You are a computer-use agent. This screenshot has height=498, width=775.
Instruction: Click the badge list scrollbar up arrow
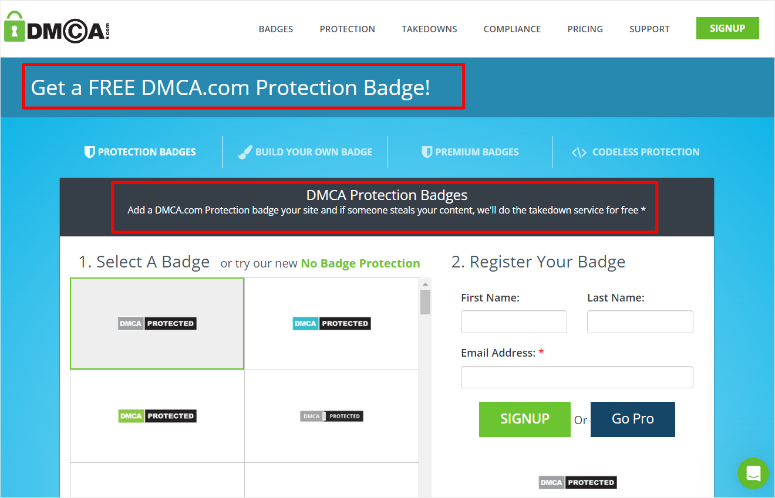[425, 285]
